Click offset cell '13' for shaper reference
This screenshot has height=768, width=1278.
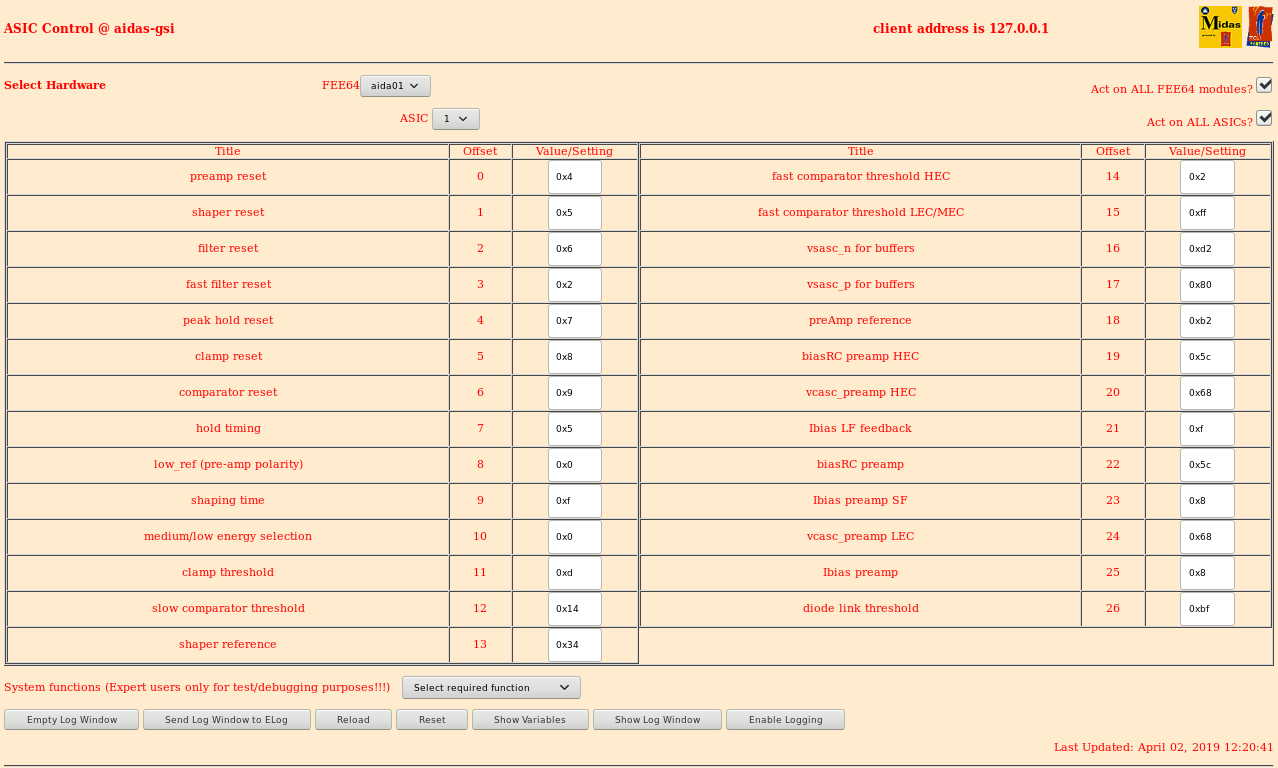[480, 645]
